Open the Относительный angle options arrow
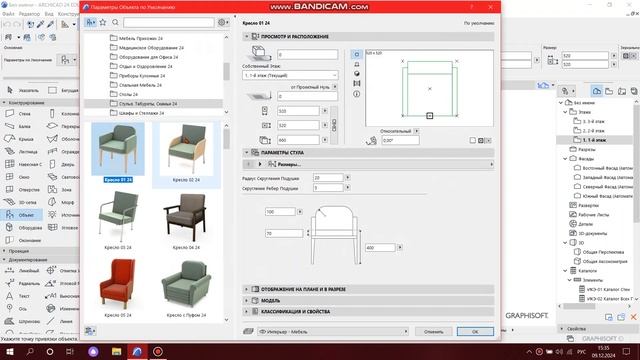The image size is (640, 360). tap(416, 131)
